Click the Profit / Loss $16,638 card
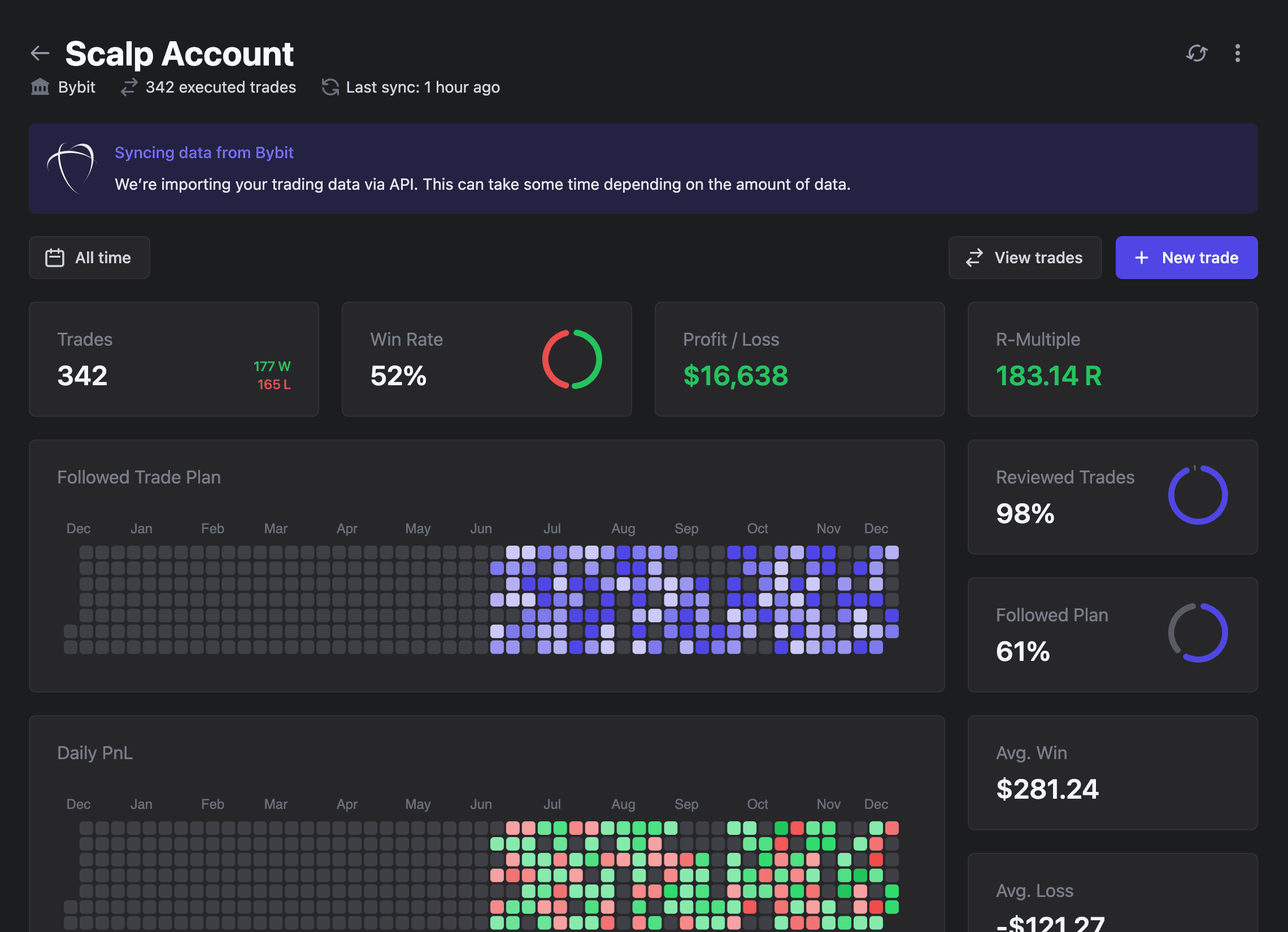 (799, 359)
